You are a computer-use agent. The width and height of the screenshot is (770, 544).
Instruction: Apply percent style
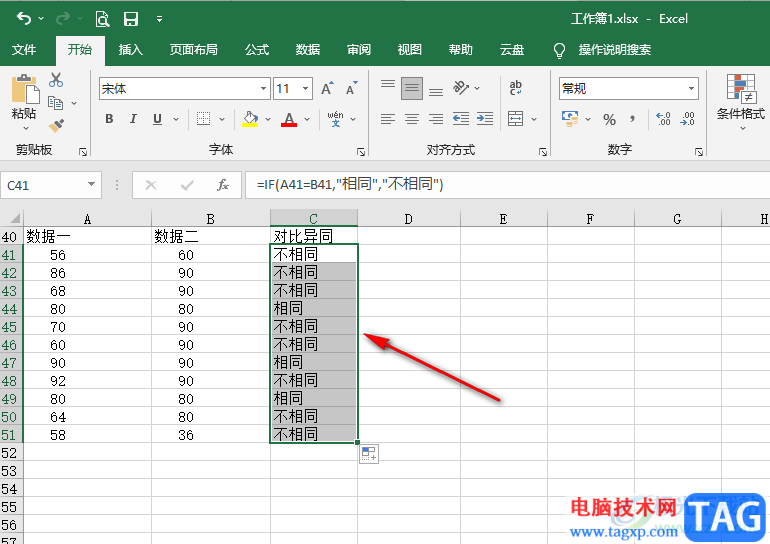609,119
